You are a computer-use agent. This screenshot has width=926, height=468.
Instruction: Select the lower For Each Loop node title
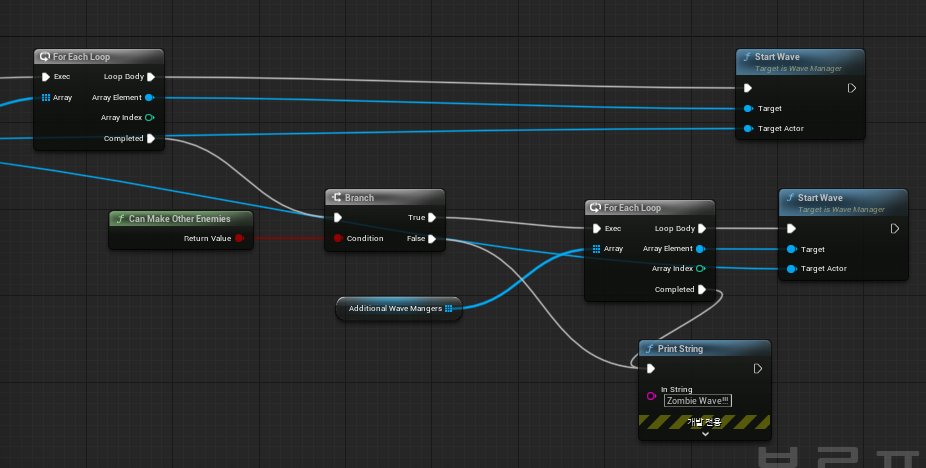pos(632,208)
